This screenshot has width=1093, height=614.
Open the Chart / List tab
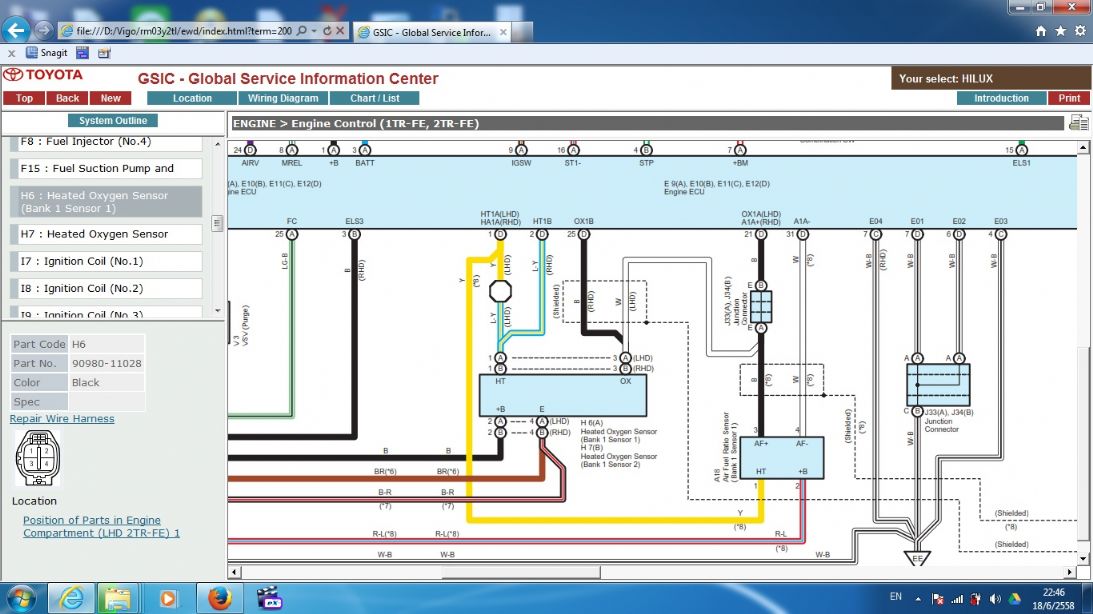[375, 98]
